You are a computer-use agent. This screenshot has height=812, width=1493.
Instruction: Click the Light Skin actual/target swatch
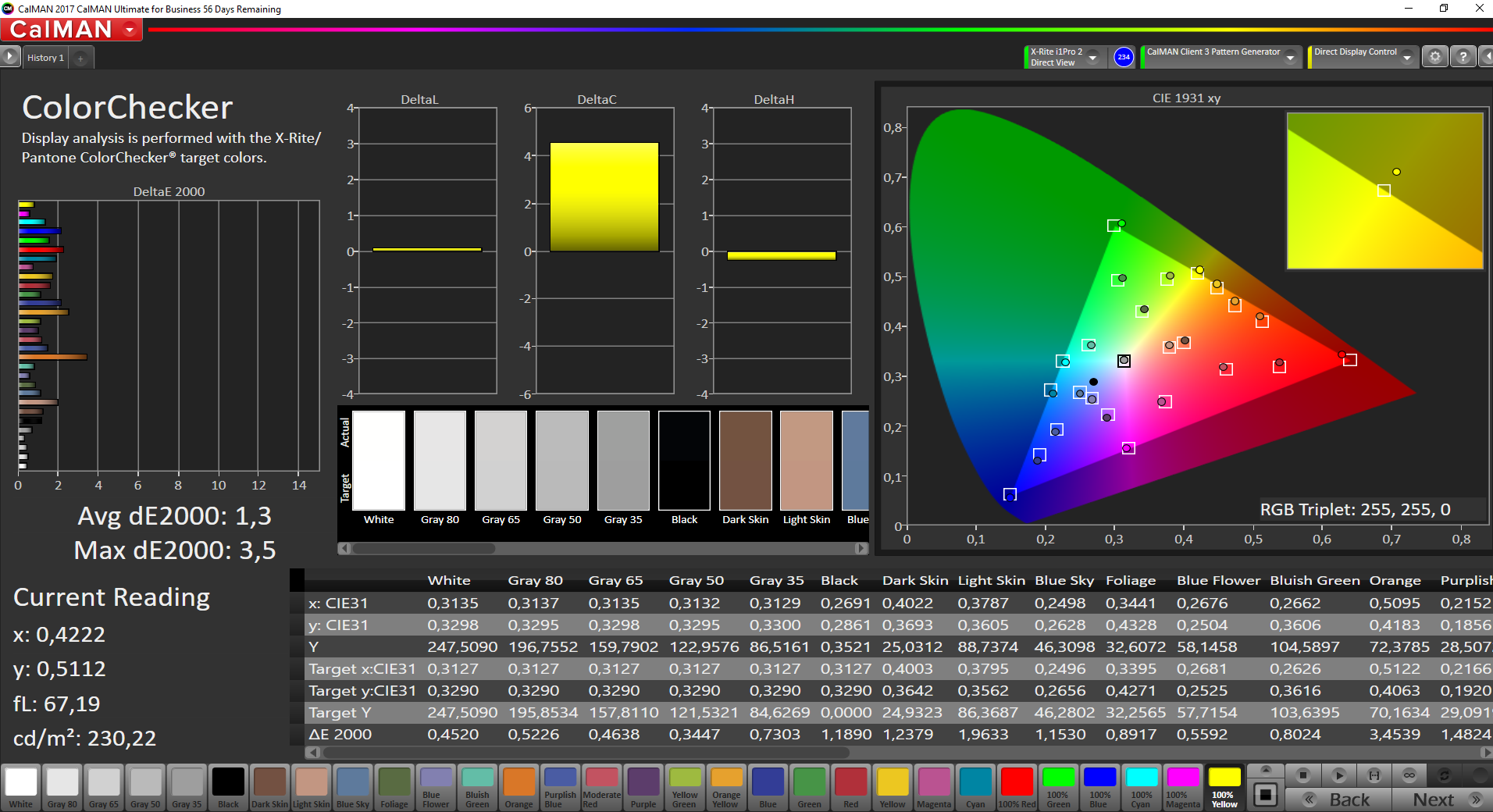point(807,461)
